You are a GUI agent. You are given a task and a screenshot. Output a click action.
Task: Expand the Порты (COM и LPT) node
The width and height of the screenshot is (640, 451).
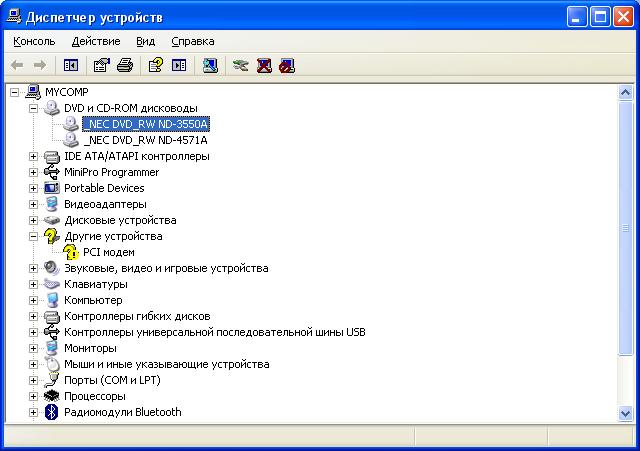[33, 380]
